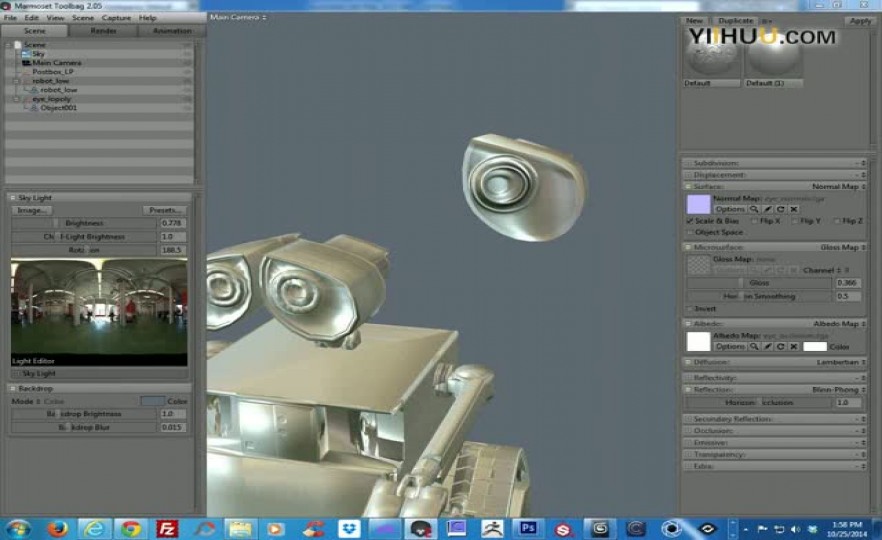Click the robot_low child mesh icon

point(34,89)
